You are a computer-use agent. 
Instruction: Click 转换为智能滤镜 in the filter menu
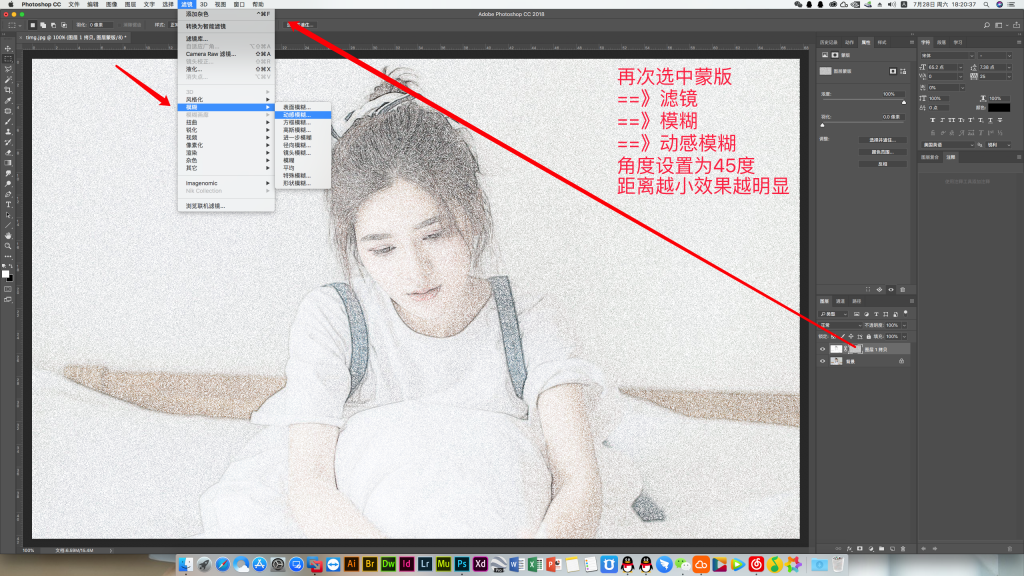226,27
